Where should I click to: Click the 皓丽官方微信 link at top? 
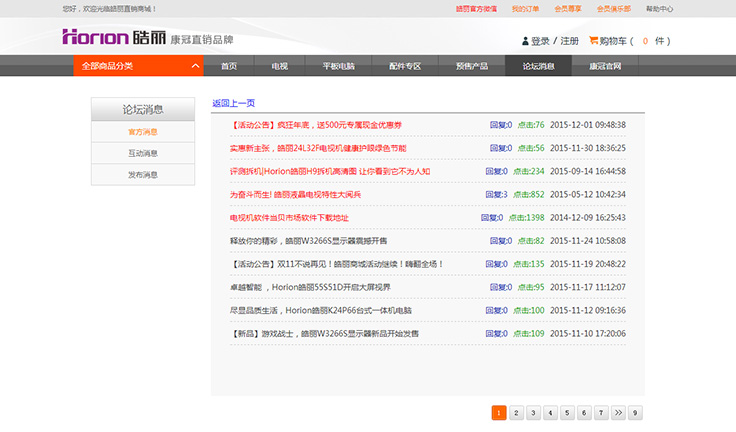(476, 9)
